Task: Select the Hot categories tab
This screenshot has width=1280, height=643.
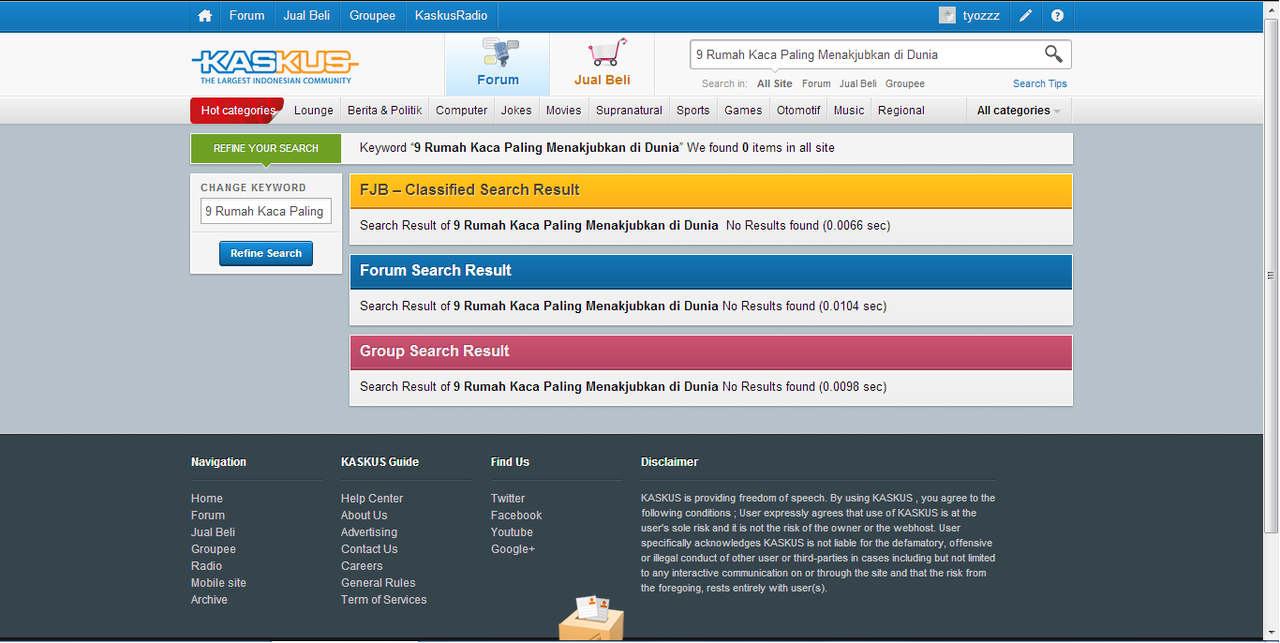Action: click(237, 111)
